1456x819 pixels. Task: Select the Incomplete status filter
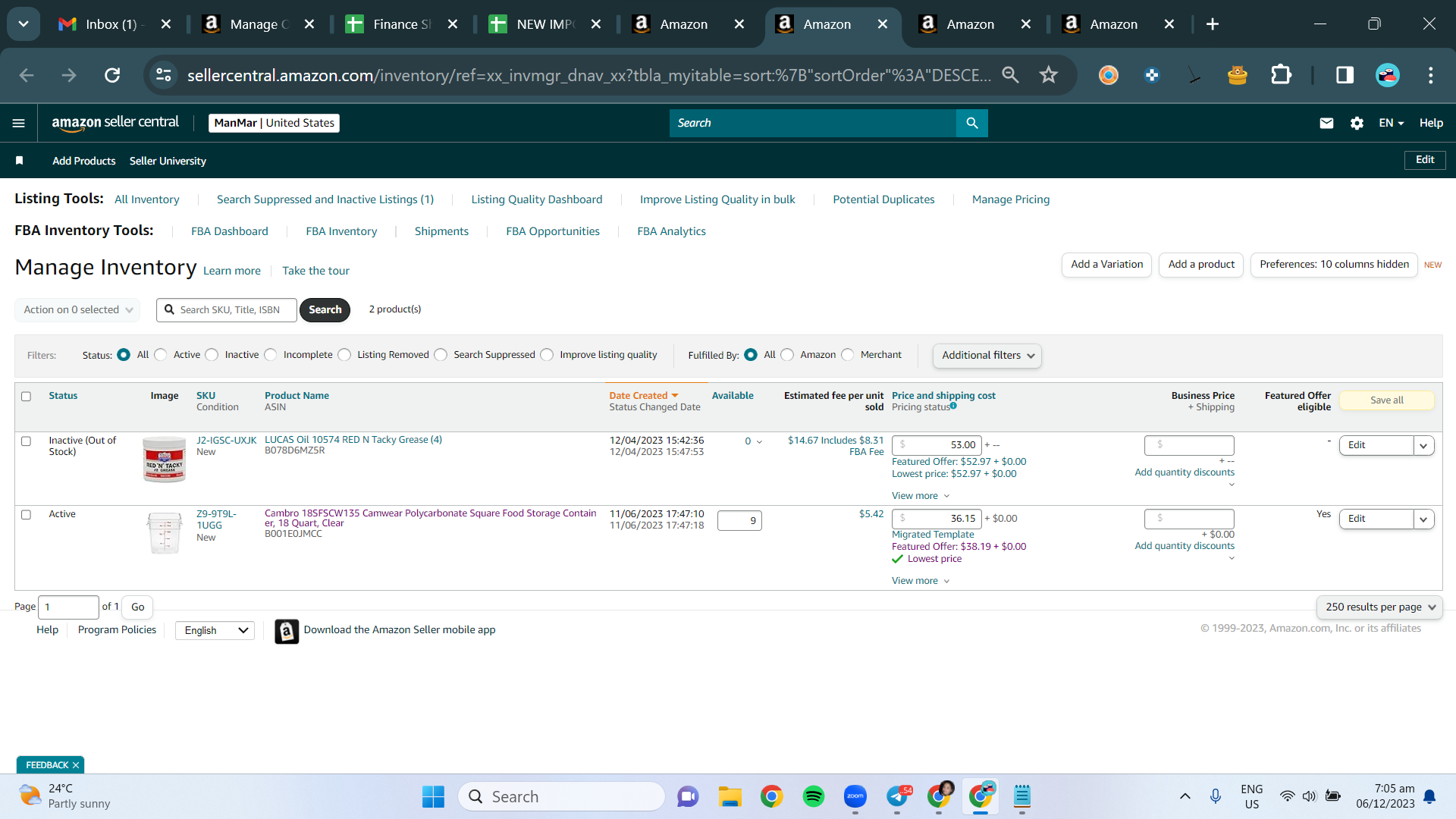coord(271,355)
